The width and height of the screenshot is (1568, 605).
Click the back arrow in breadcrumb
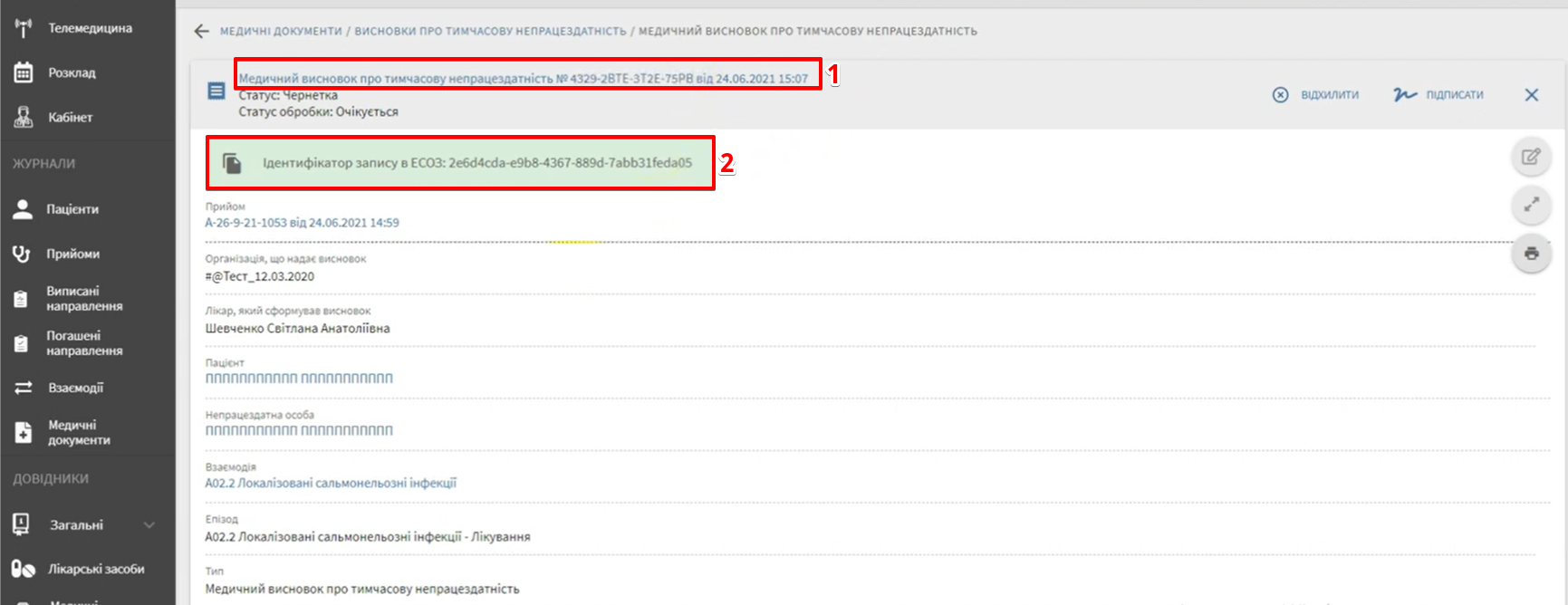coord(201,32)
